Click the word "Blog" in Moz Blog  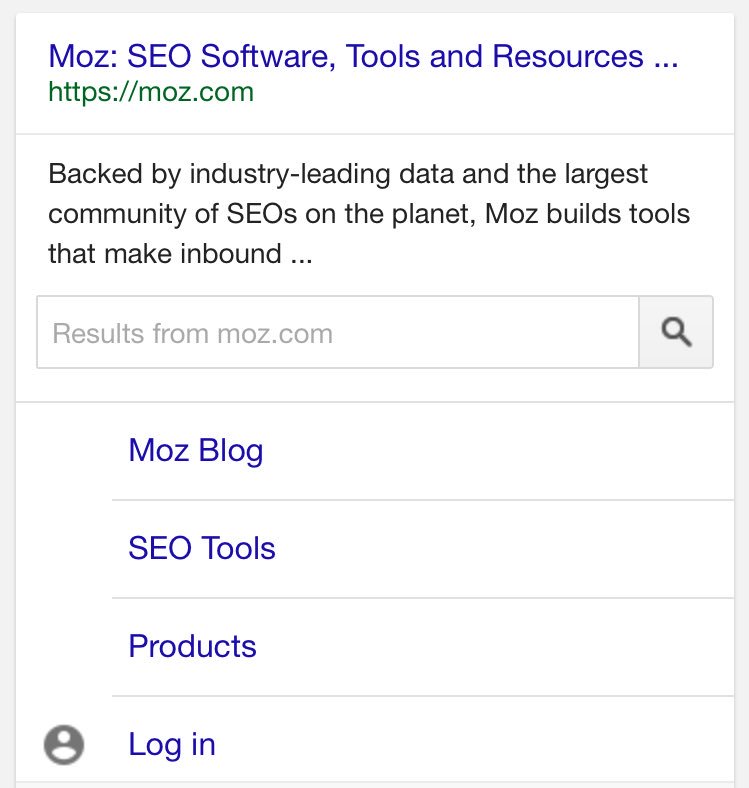[231, 451]
